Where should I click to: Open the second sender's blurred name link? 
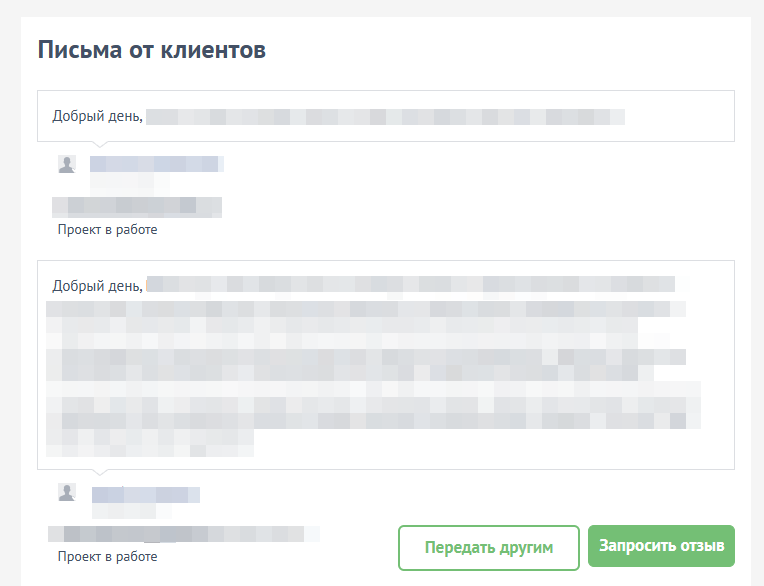coord(146,493)
